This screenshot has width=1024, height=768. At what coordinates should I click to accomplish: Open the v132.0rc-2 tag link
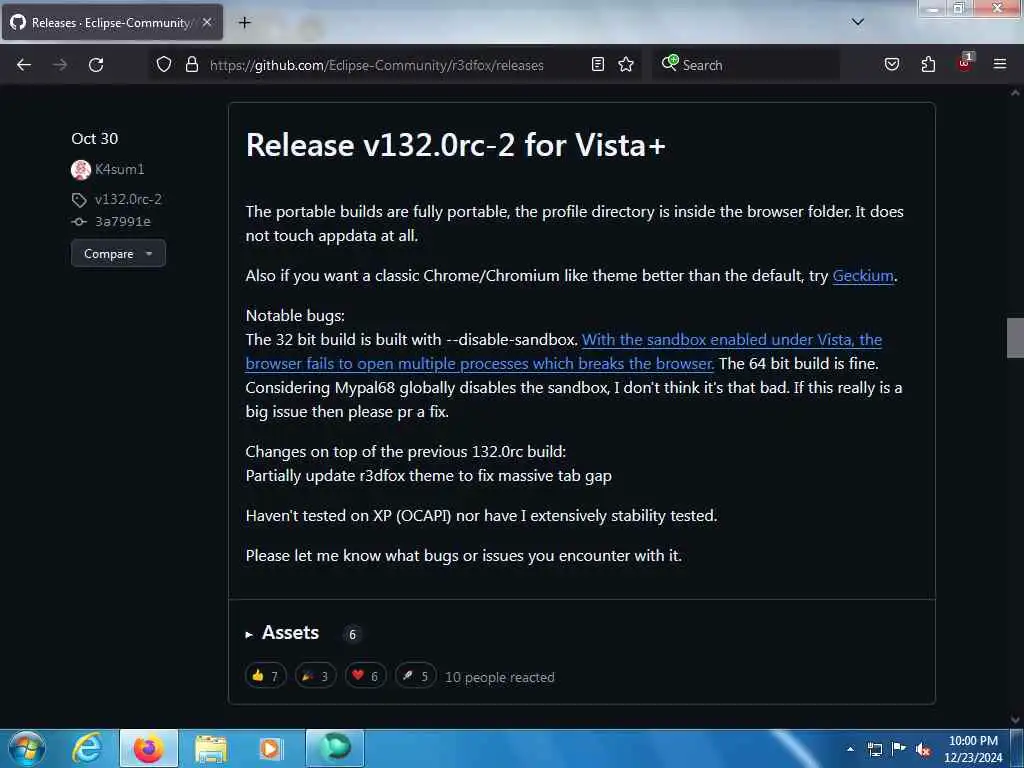128,199
